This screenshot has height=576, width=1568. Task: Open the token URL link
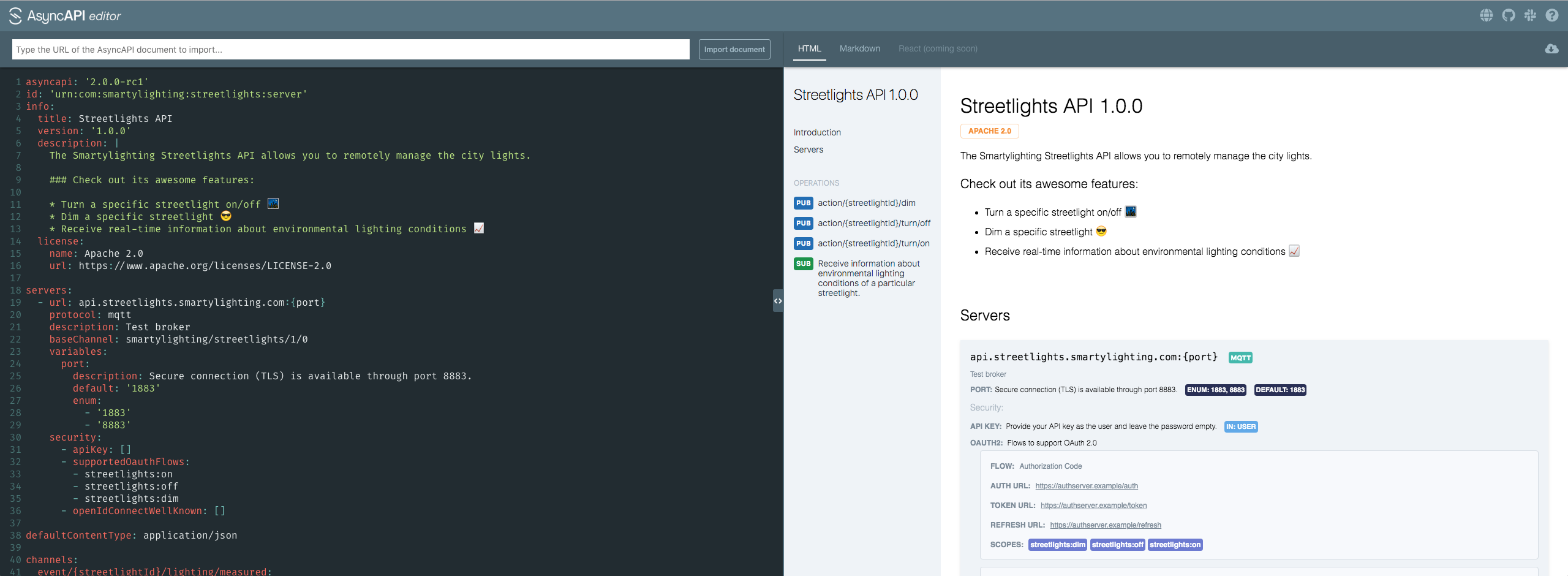point(1093,506)
